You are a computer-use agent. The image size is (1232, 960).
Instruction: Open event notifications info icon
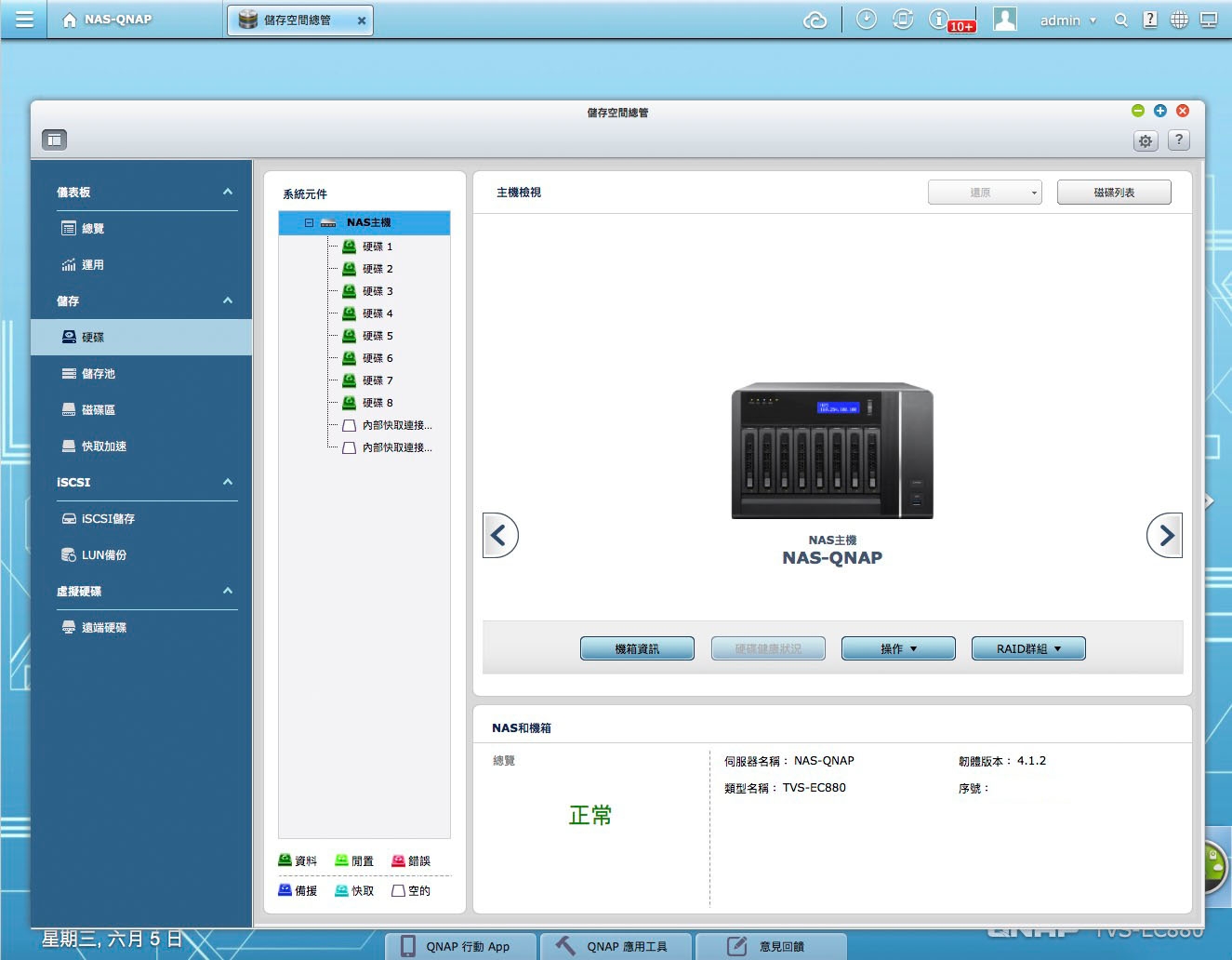click(938, 19)
